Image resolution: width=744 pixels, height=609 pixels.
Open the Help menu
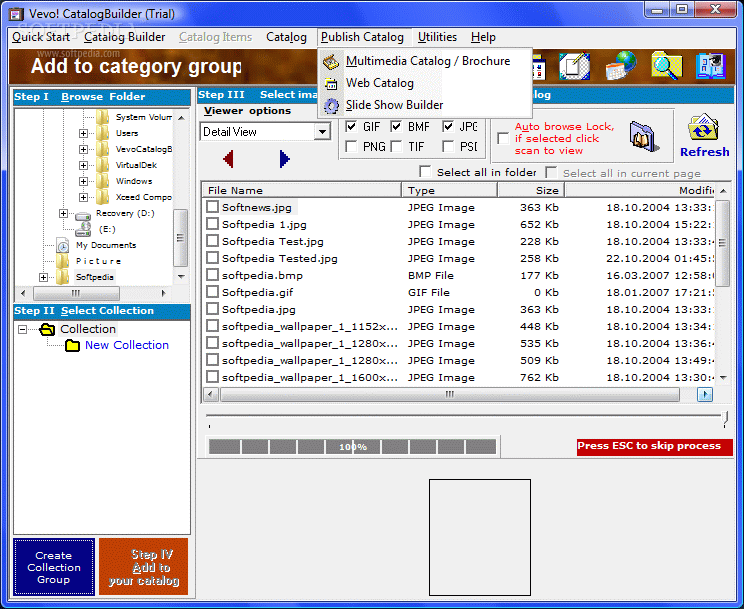click(483, 37)
